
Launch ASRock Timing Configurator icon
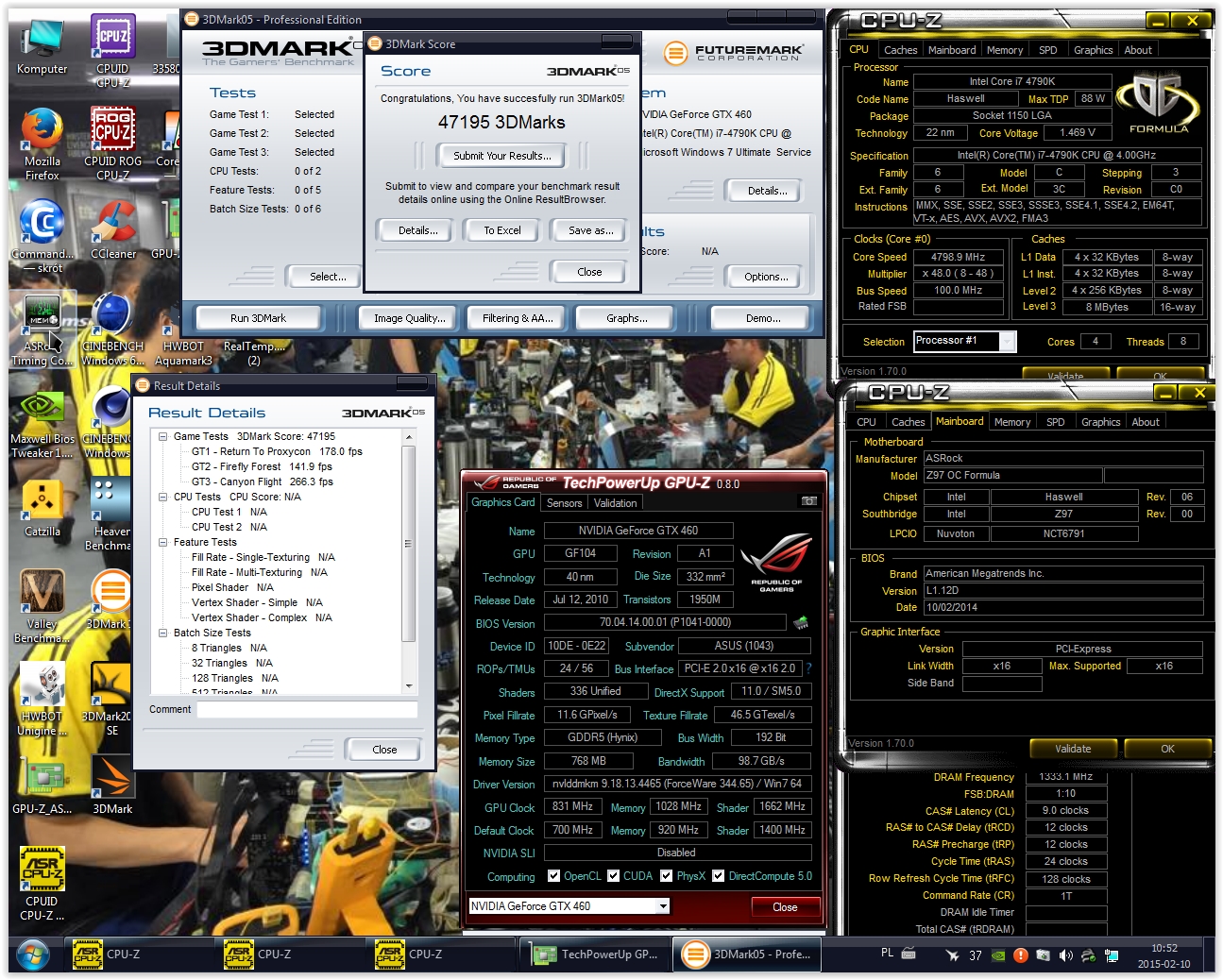pyautogui.click(x=42, y=330)
